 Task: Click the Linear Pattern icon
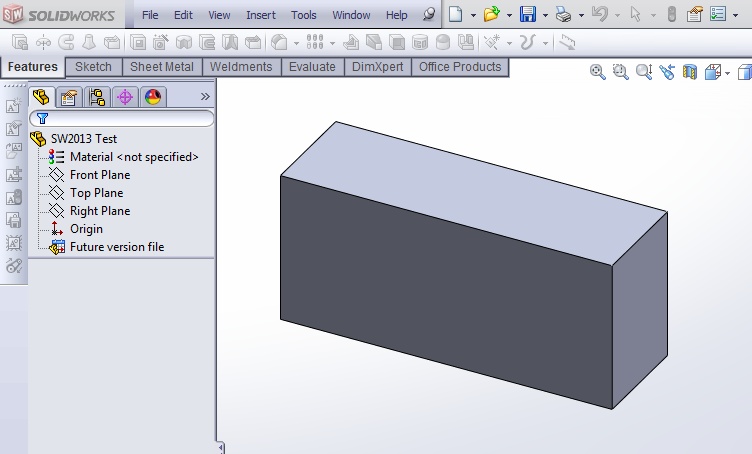[315, 42]
